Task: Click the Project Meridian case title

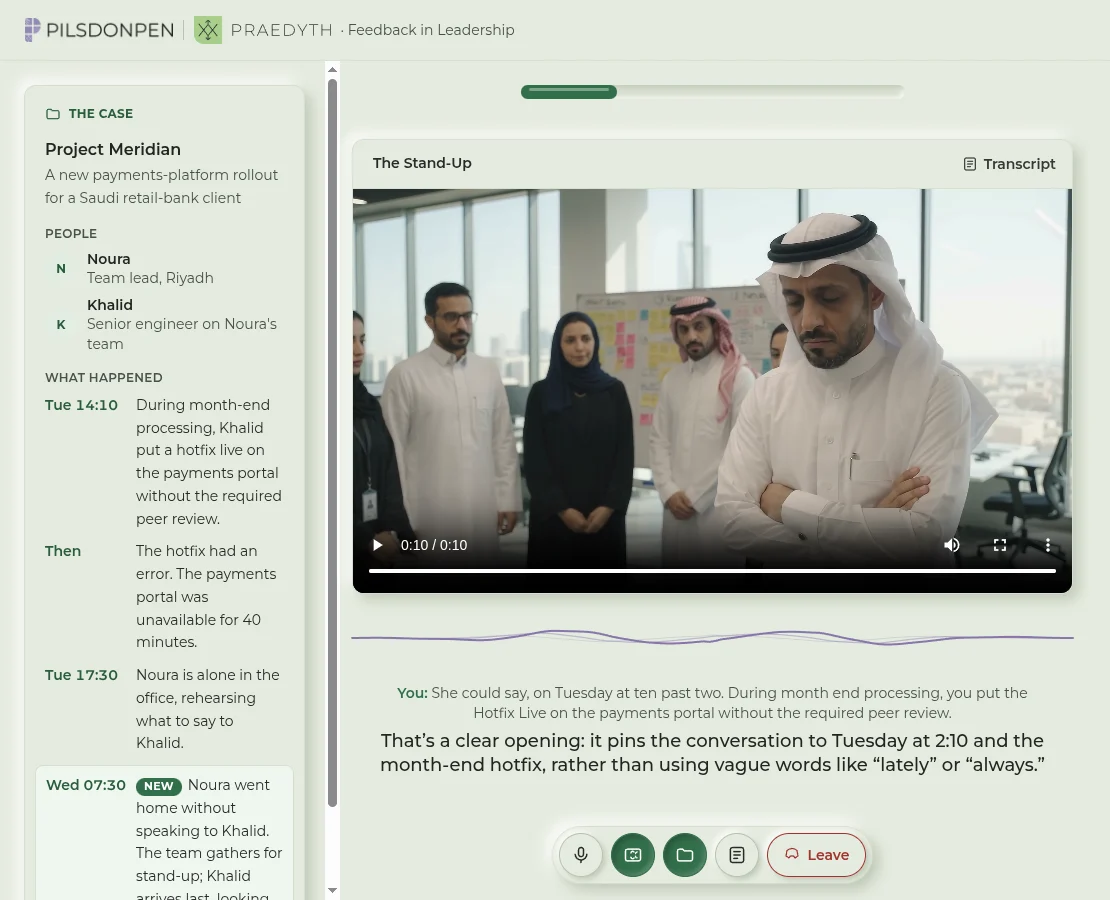Action: pos(113,149)
